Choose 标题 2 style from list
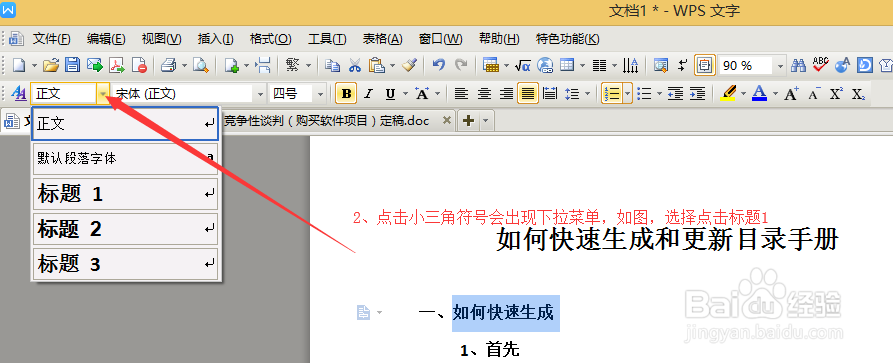Screen dimensions: 893x363 click(125, 229)
